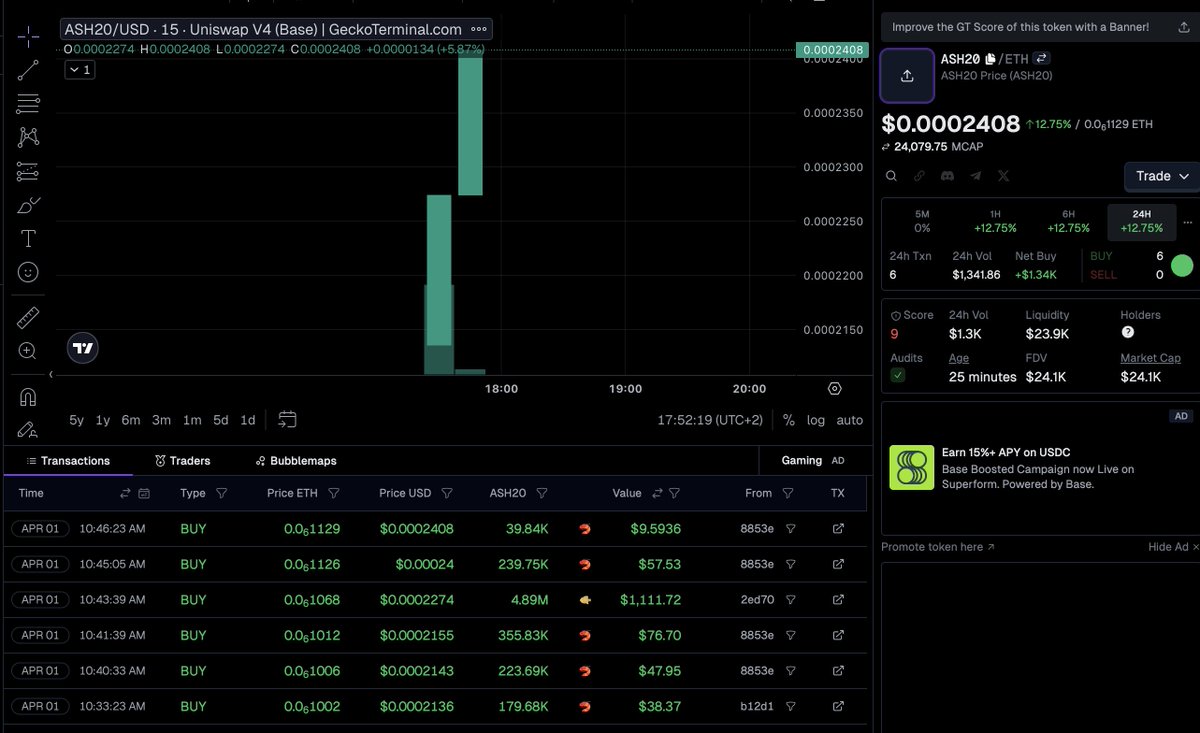Copy ASH20 token address icon

point(990,59)
